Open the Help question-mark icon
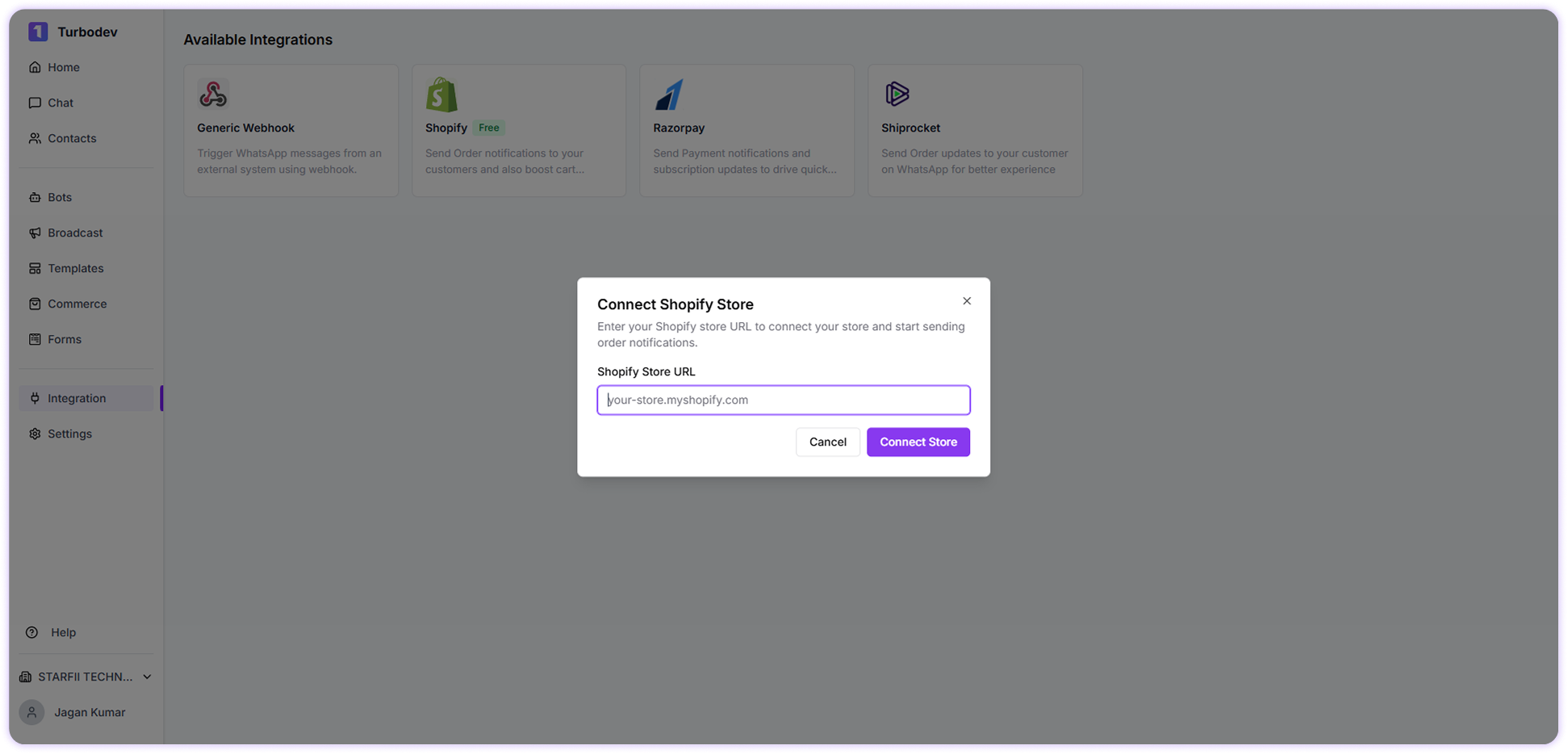This screenshot has height=754, width=1568. point(32,632)
